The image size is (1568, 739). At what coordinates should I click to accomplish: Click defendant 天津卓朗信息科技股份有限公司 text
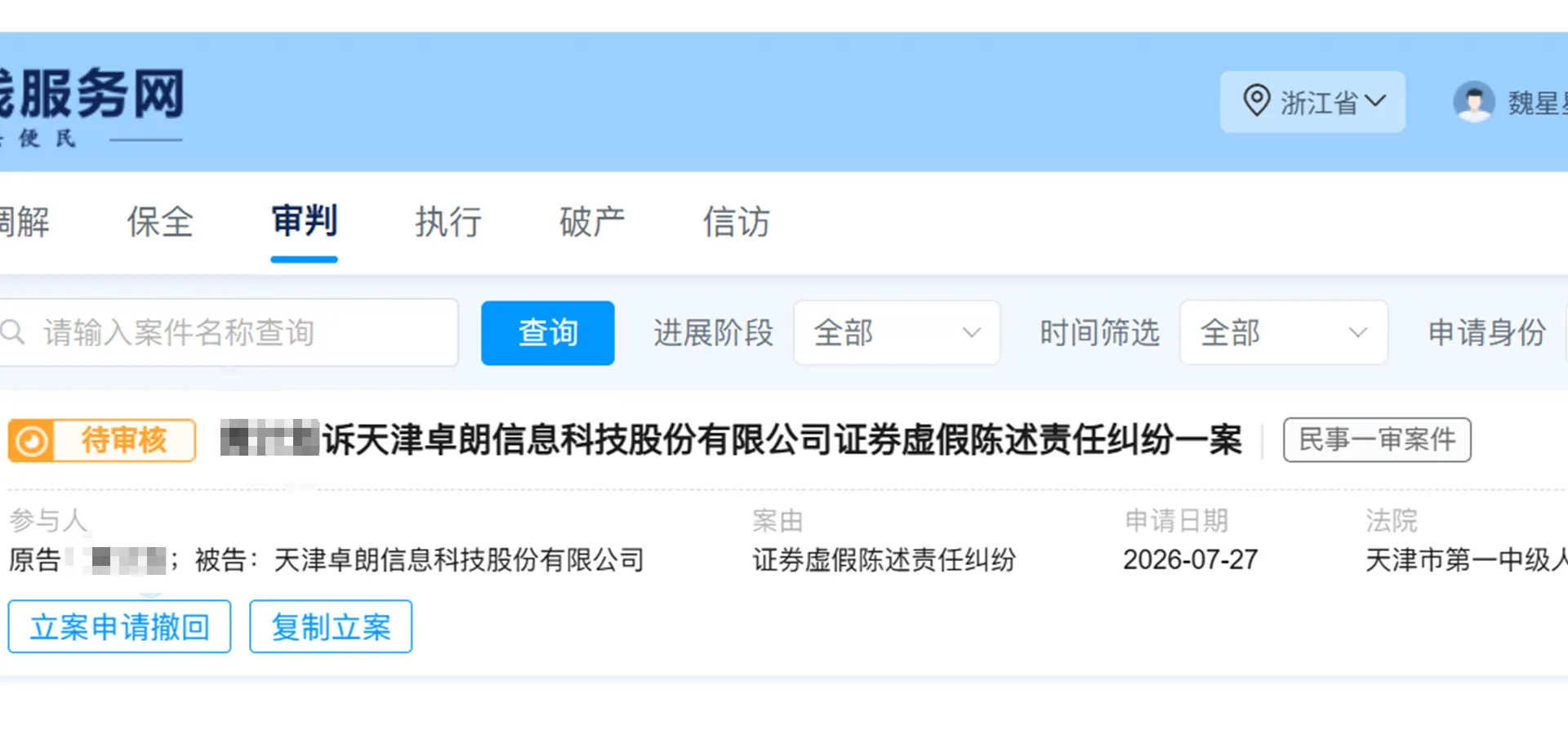tap(459, 559)
